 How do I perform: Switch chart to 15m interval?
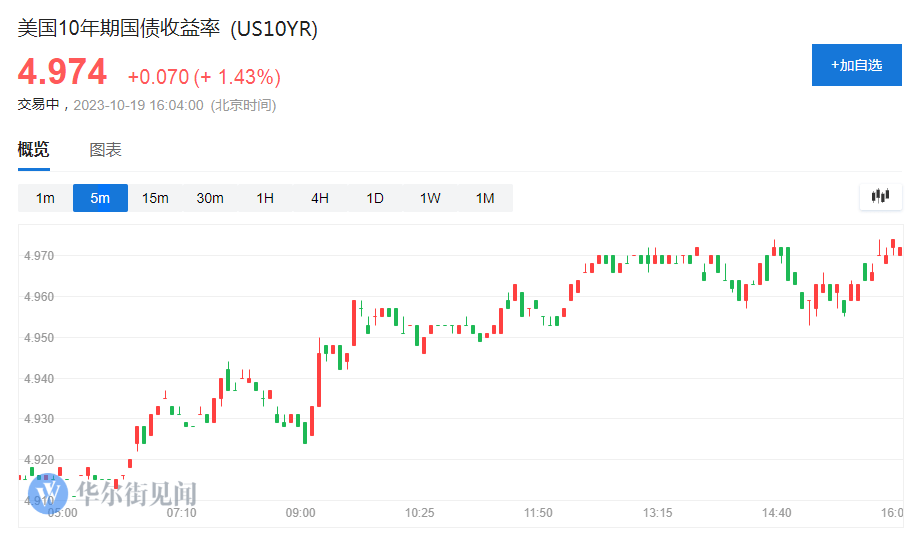click(155, 198)
